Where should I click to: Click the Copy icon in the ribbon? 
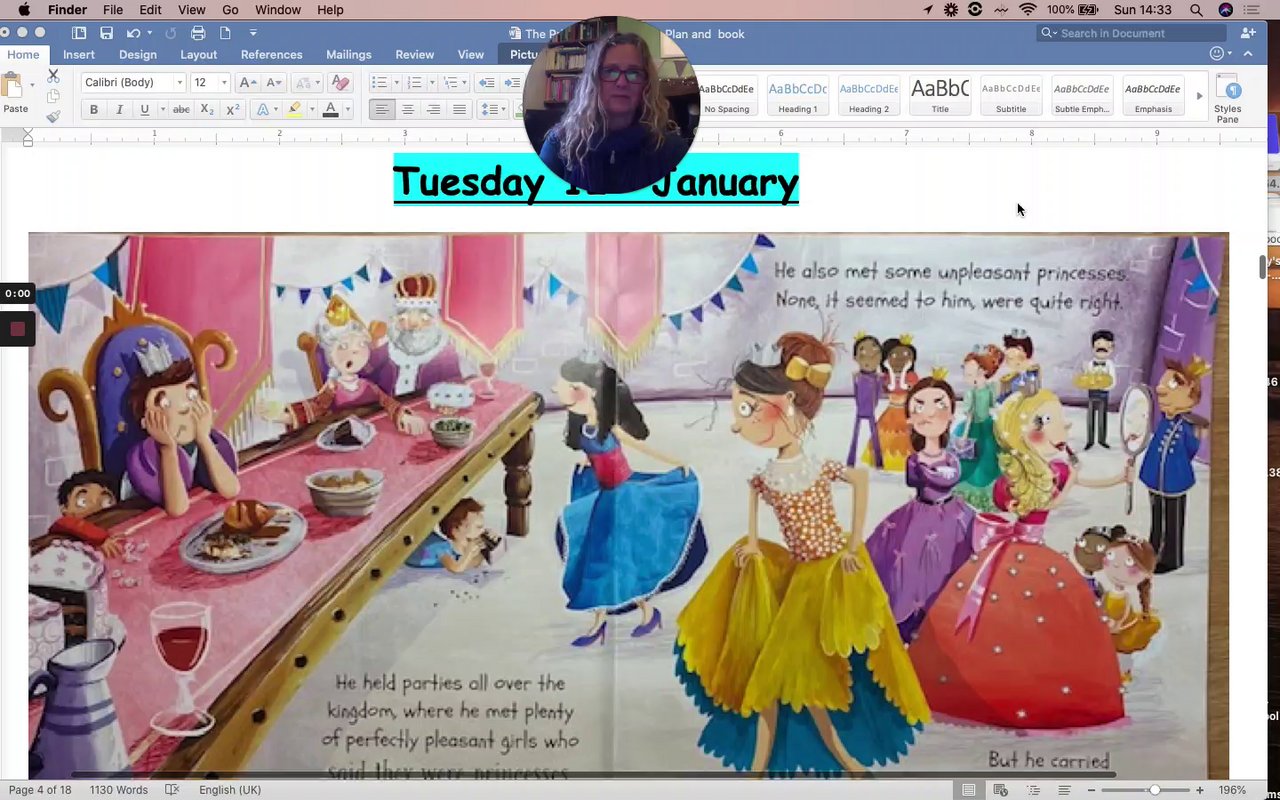coord(53,96)
